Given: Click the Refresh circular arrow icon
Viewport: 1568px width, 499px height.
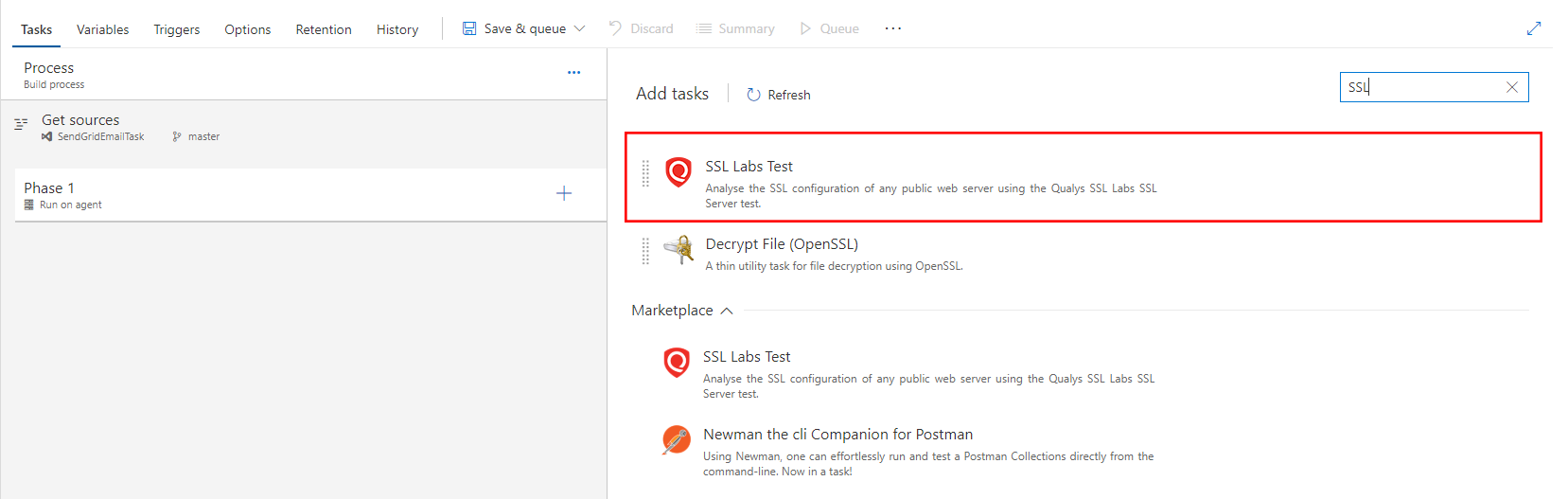Looking at the screenshot, I should coord(753,95).
